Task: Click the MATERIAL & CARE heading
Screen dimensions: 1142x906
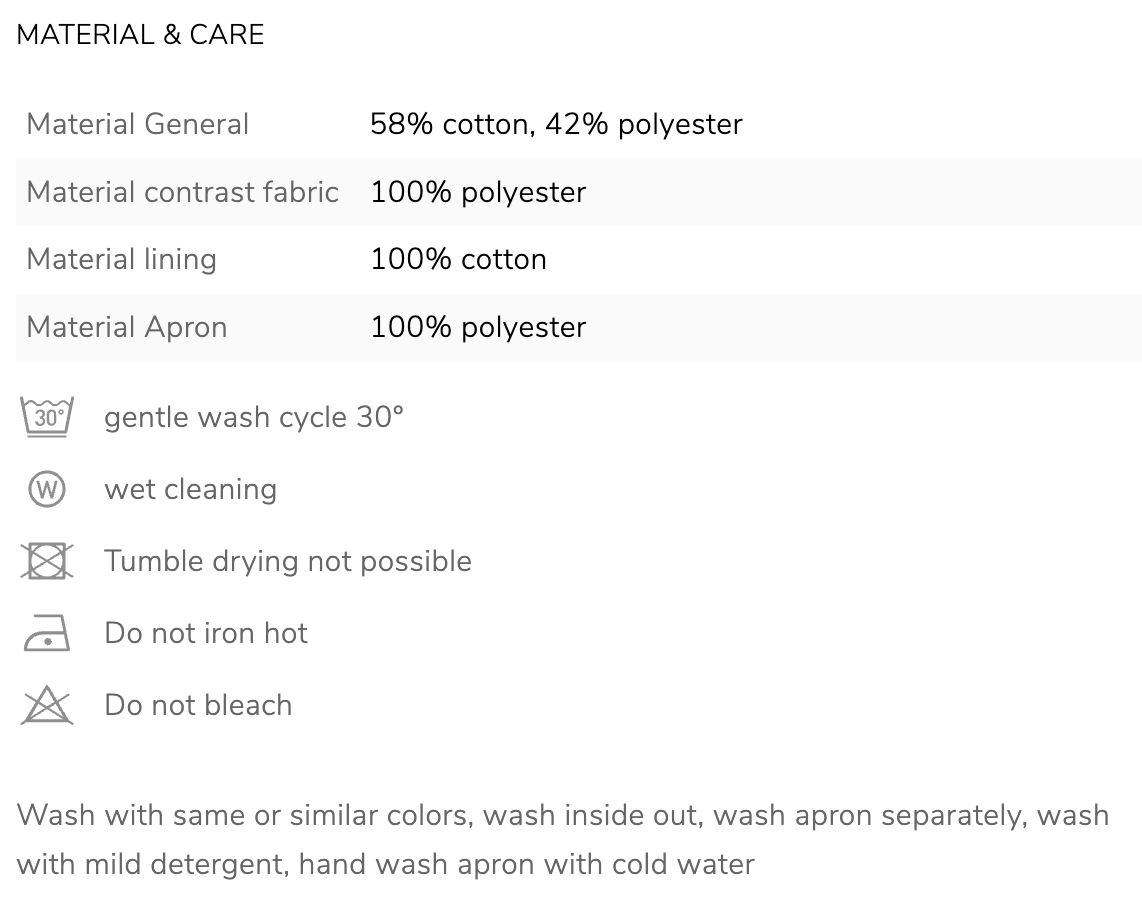Action: click(x=140, y=35)
